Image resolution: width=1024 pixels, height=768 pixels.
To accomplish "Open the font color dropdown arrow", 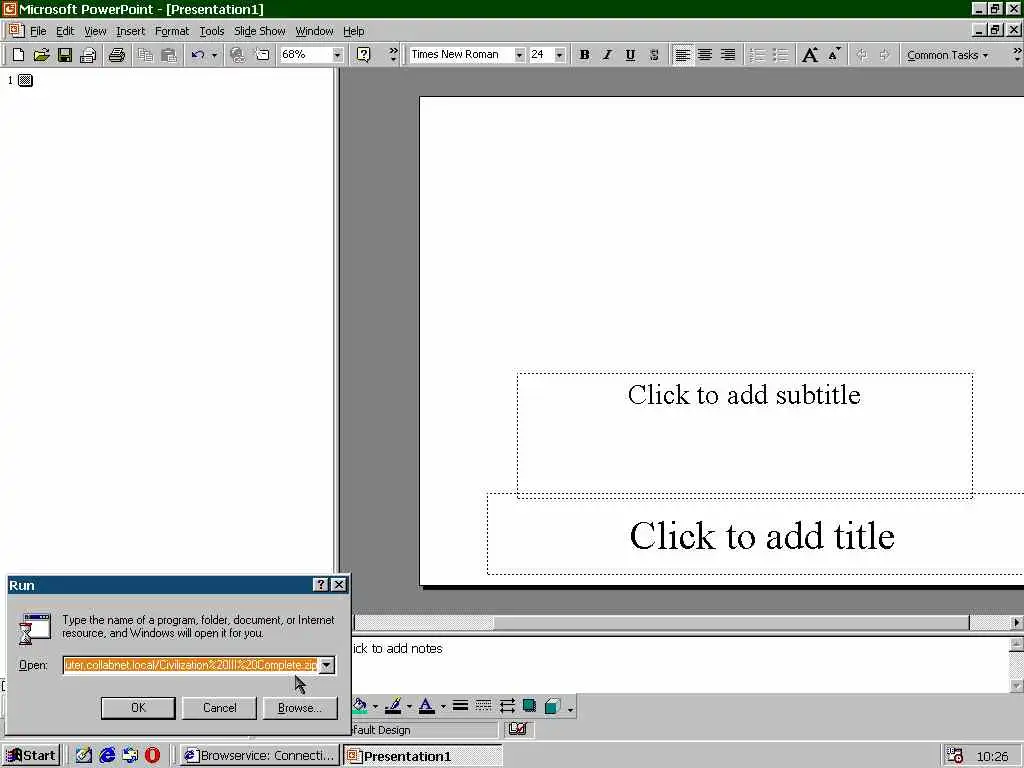I will coord(443,706).
